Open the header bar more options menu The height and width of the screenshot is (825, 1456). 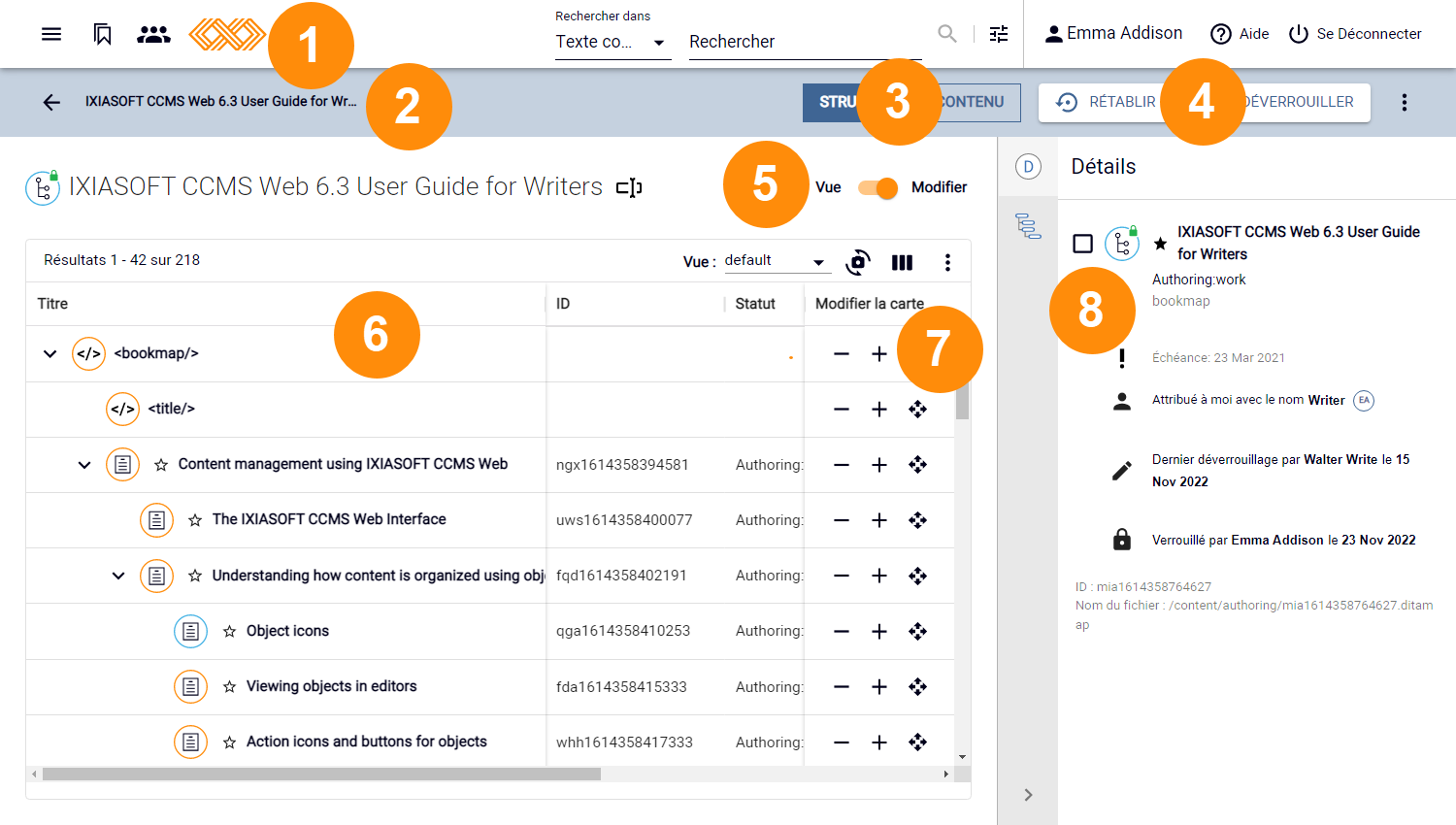pos(1404,102)
